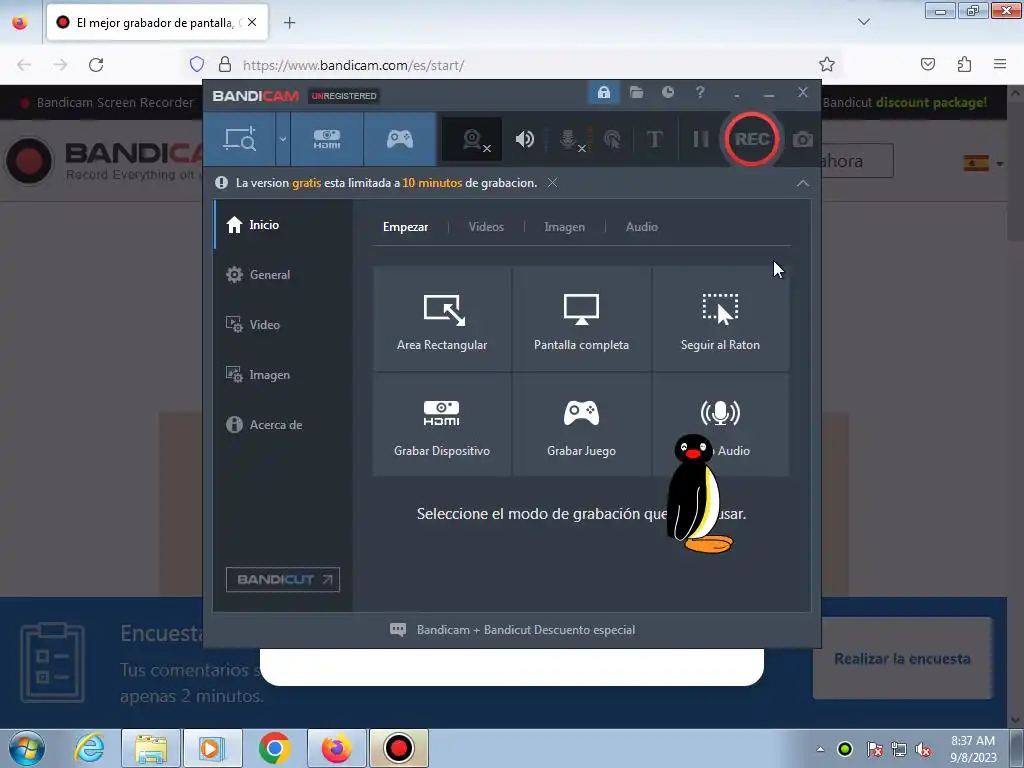Screen dimensions: 1024x768
Task: Open Firefox hamburger application menu
Action: (x=1000, y=64)
